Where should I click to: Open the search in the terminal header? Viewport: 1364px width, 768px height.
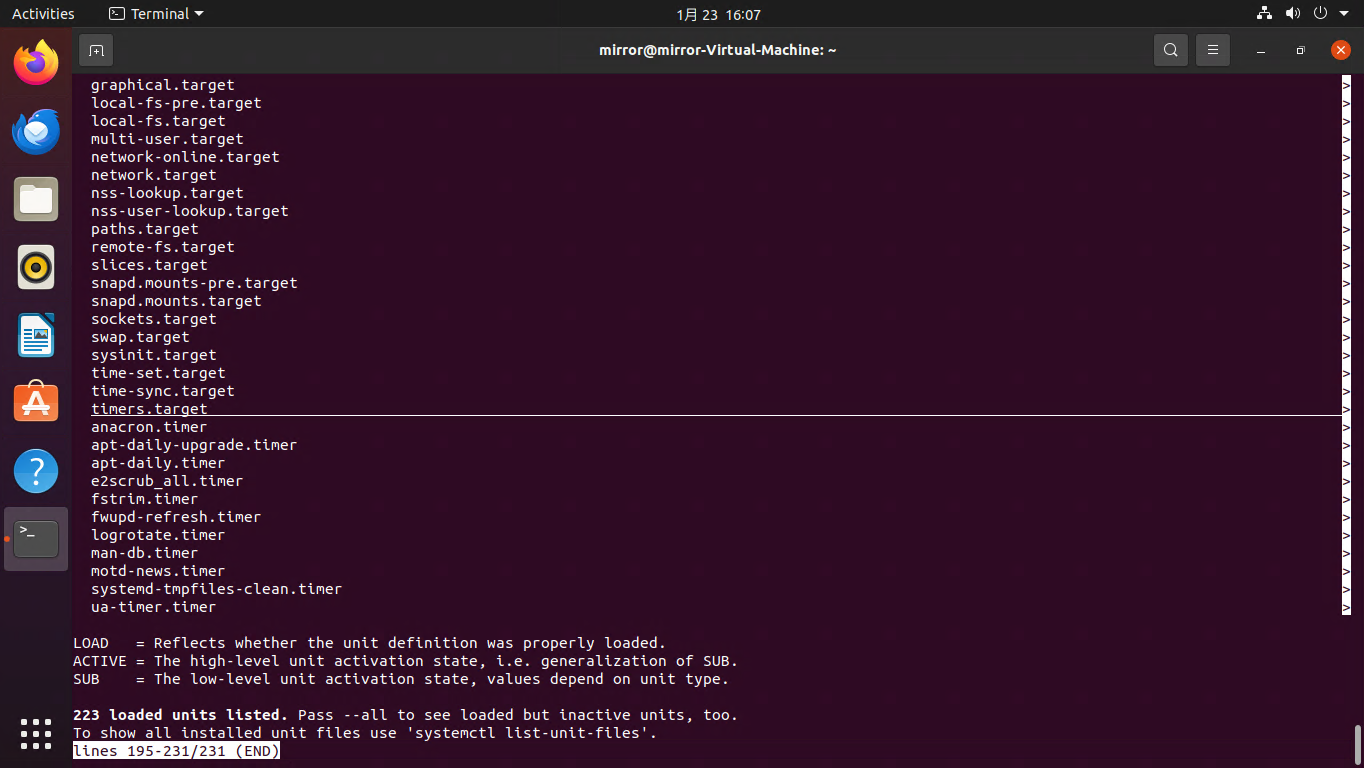click(1170, 50)
